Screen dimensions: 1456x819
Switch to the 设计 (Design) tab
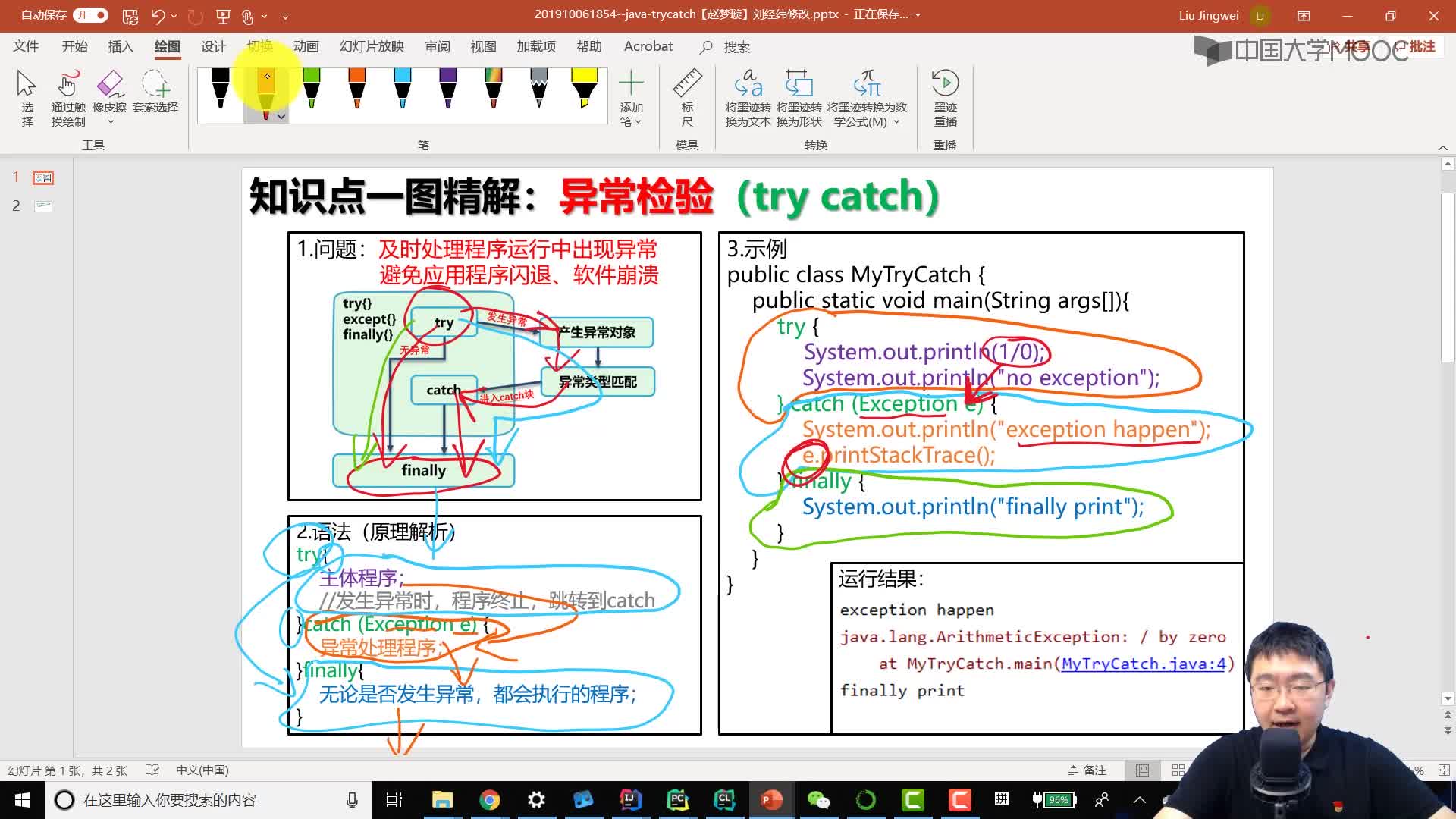pos(213,46)
